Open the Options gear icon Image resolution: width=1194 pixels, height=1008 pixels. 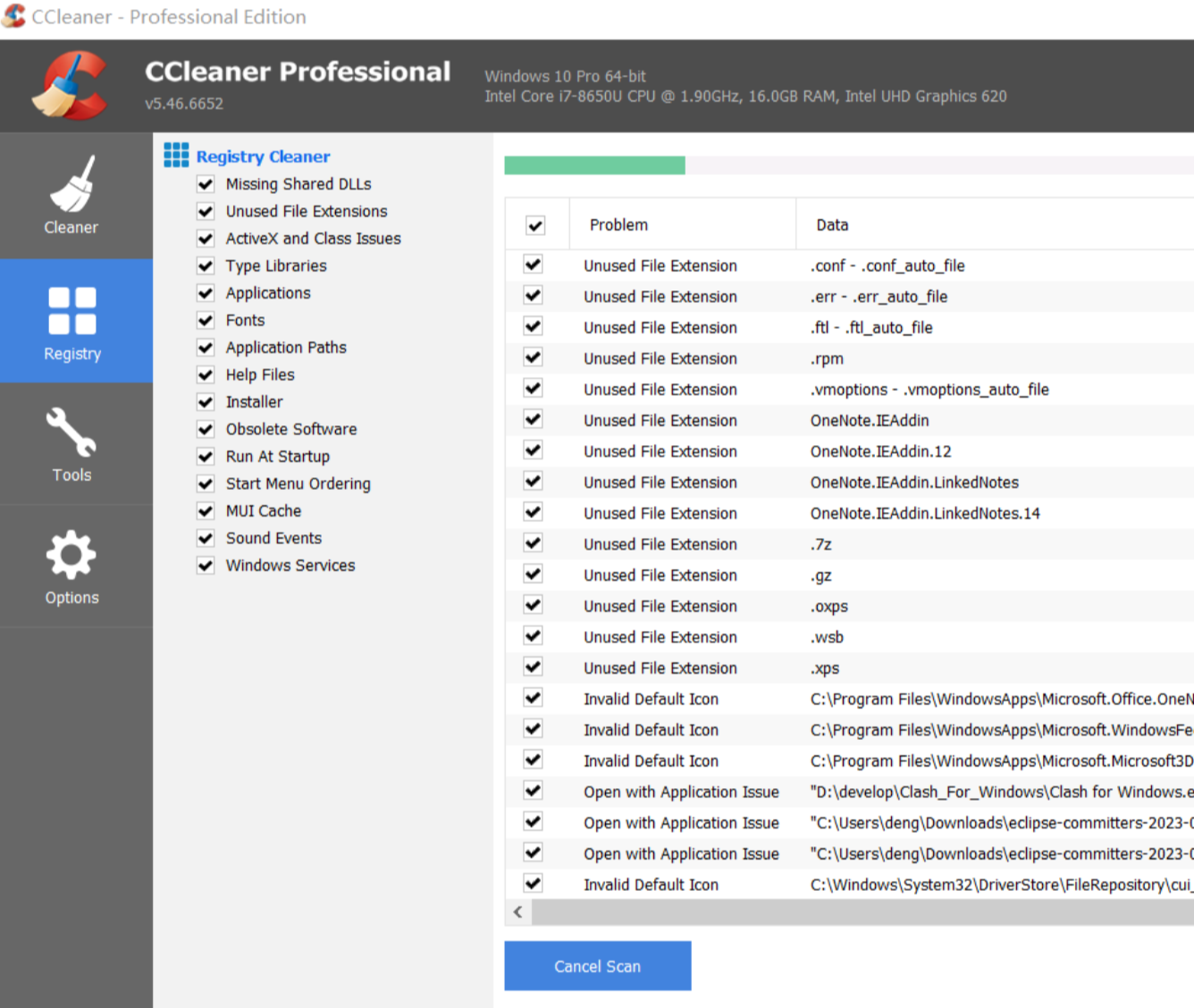[71, 555]
